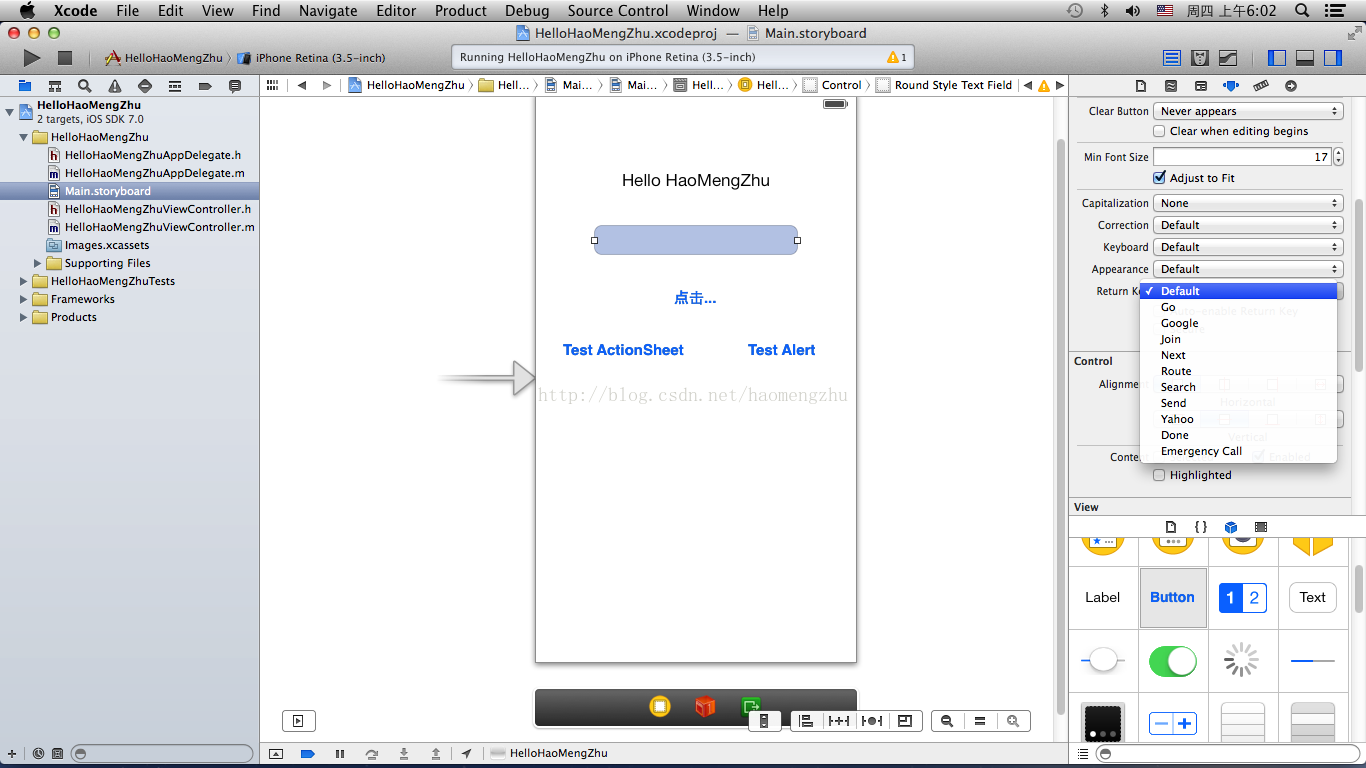Open the Symbol navigator tab
The image size is (1366, 768).
(x=55, y=86)
